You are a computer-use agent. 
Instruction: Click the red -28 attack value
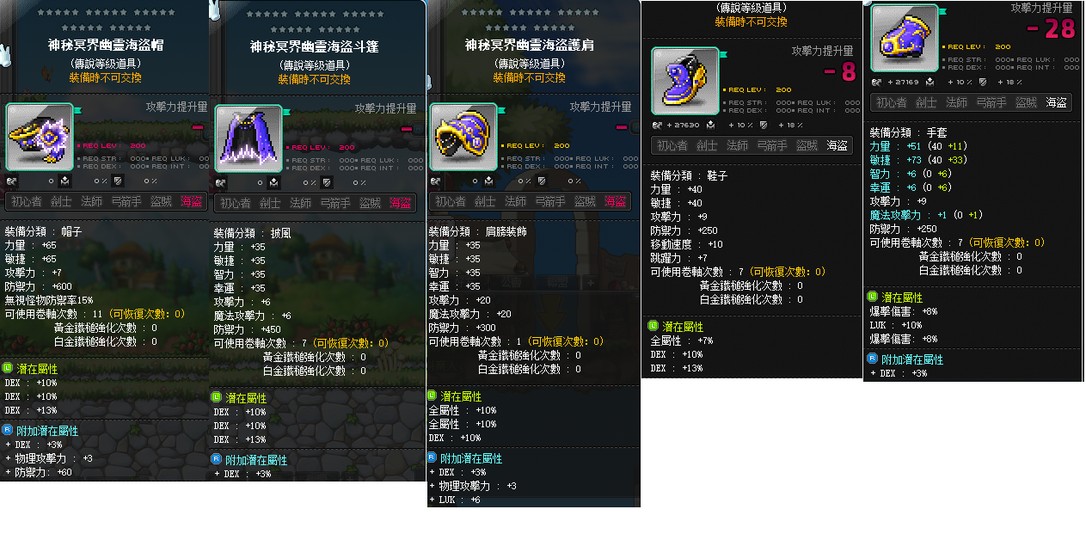(1051, 30)
